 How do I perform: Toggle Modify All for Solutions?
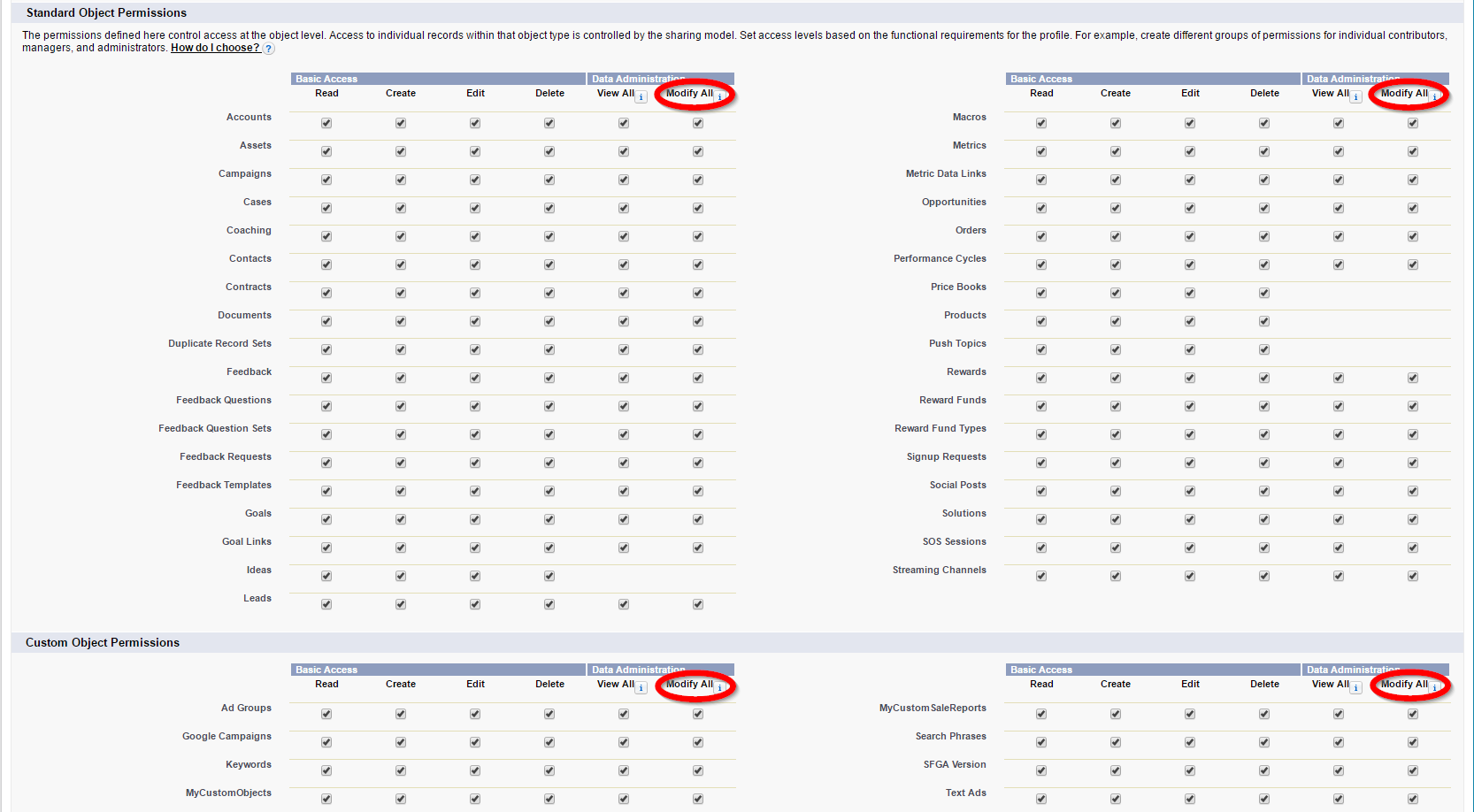(x=1413, y=519)
